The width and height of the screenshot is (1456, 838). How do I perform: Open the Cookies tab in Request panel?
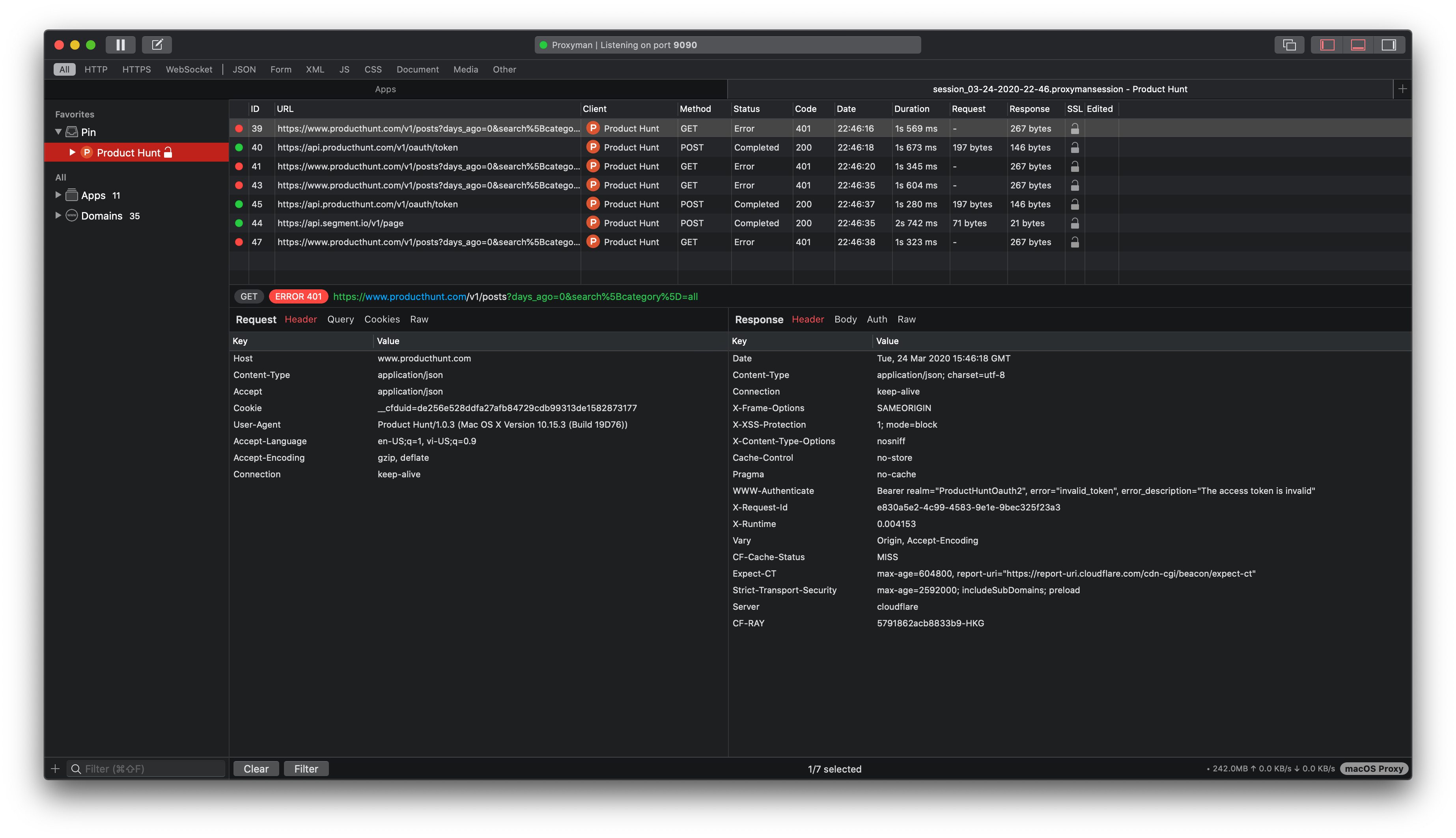[x=382, y=319]
